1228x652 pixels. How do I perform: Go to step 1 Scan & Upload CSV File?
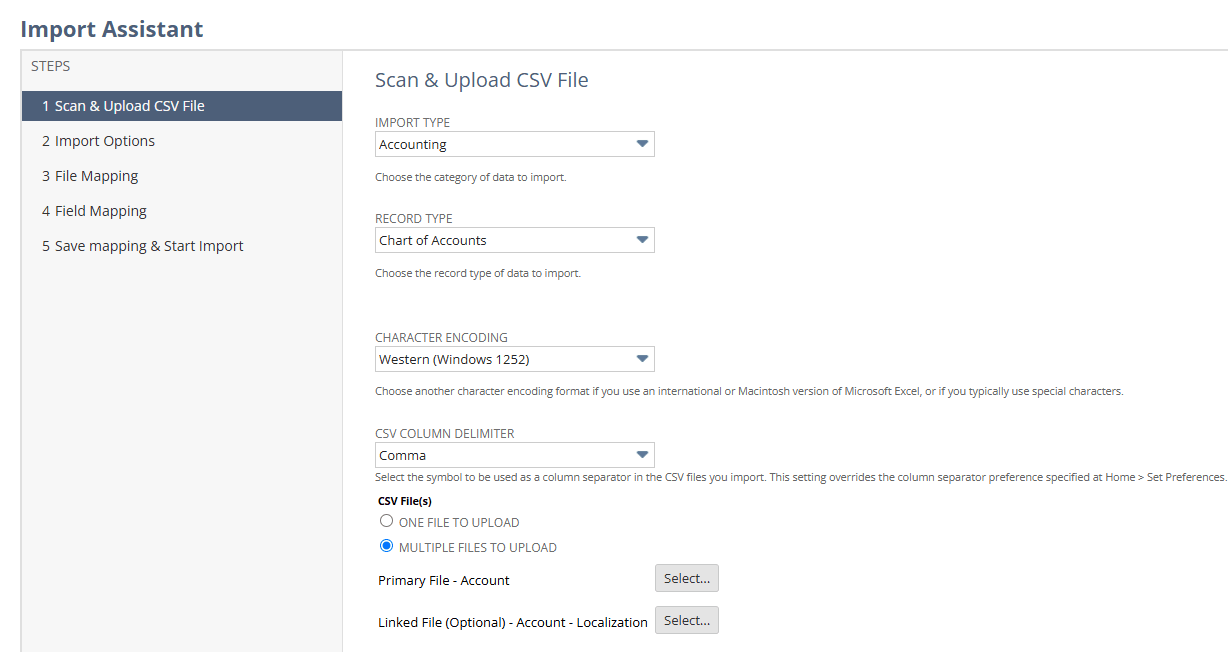(182, 106)
